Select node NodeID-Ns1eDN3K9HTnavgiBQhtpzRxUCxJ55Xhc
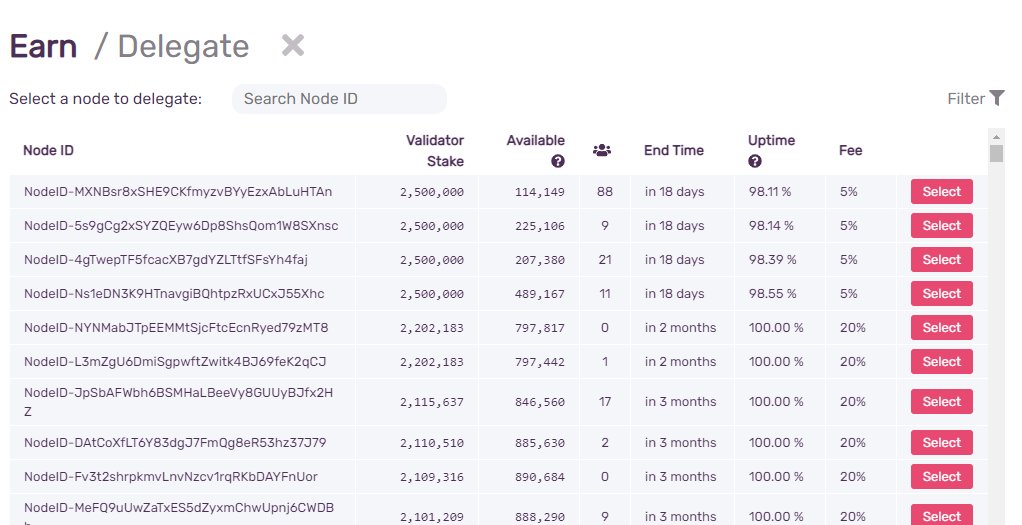Viewport: 1022px width, 525px height. pos(941,293)
